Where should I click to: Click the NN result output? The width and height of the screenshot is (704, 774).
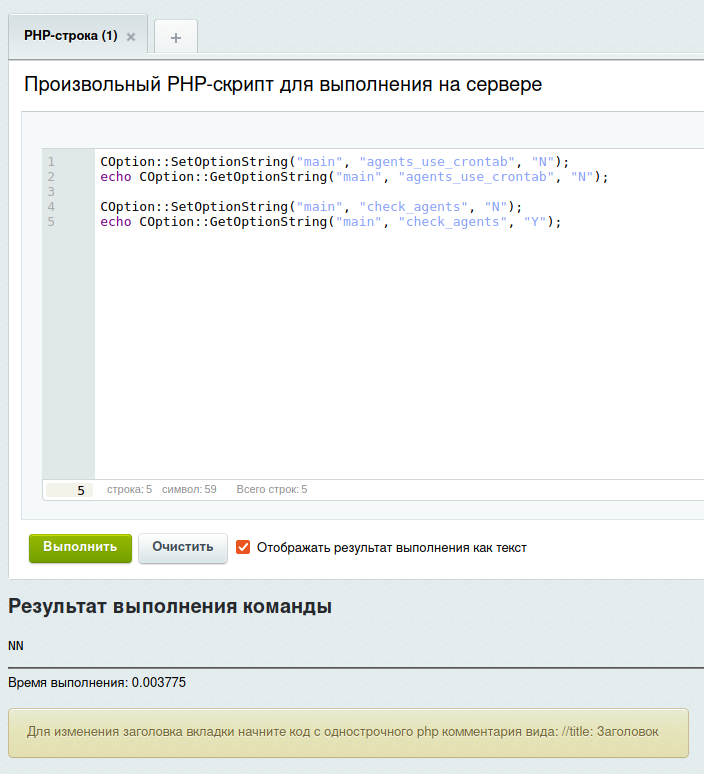[x=16, y=646]
